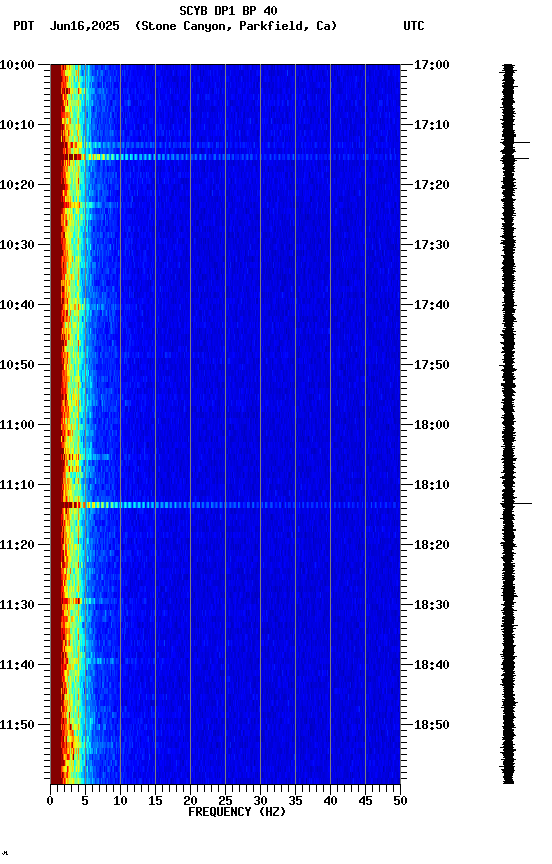The image size is (552, 864).
Task: Click the PDT time label 10:20
Action: tap(17, 185)
